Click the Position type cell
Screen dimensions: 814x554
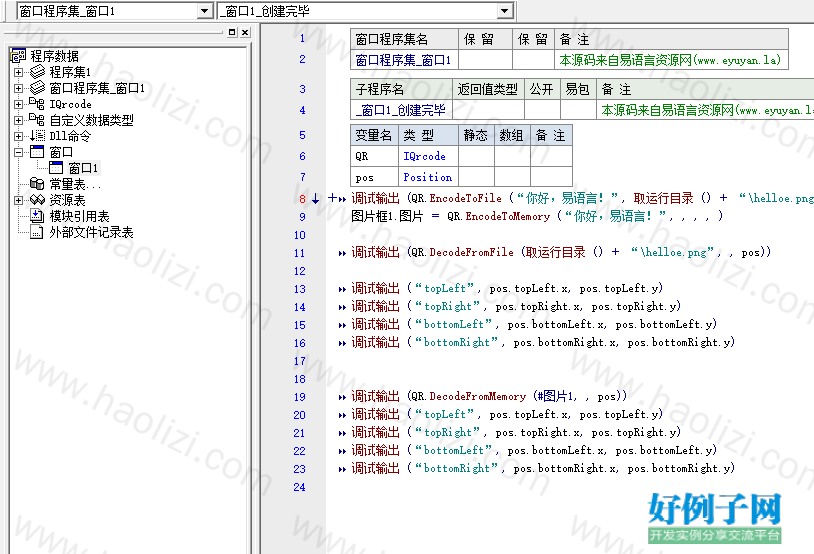(x=428, y=177)
